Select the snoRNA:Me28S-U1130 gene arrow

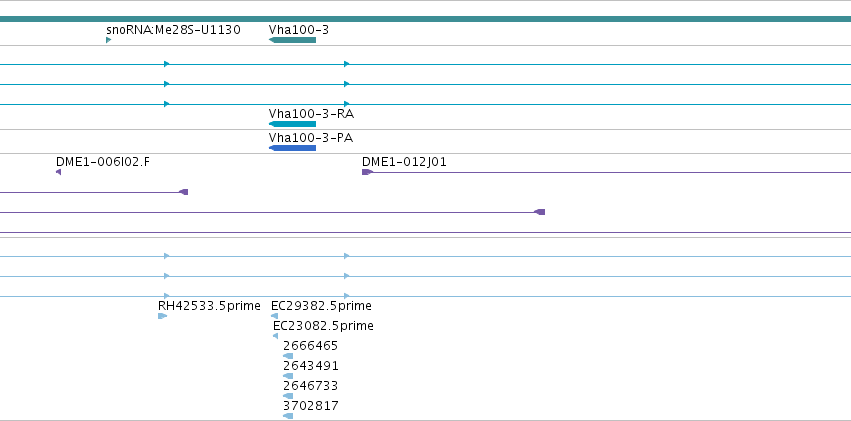pos(109,40)
